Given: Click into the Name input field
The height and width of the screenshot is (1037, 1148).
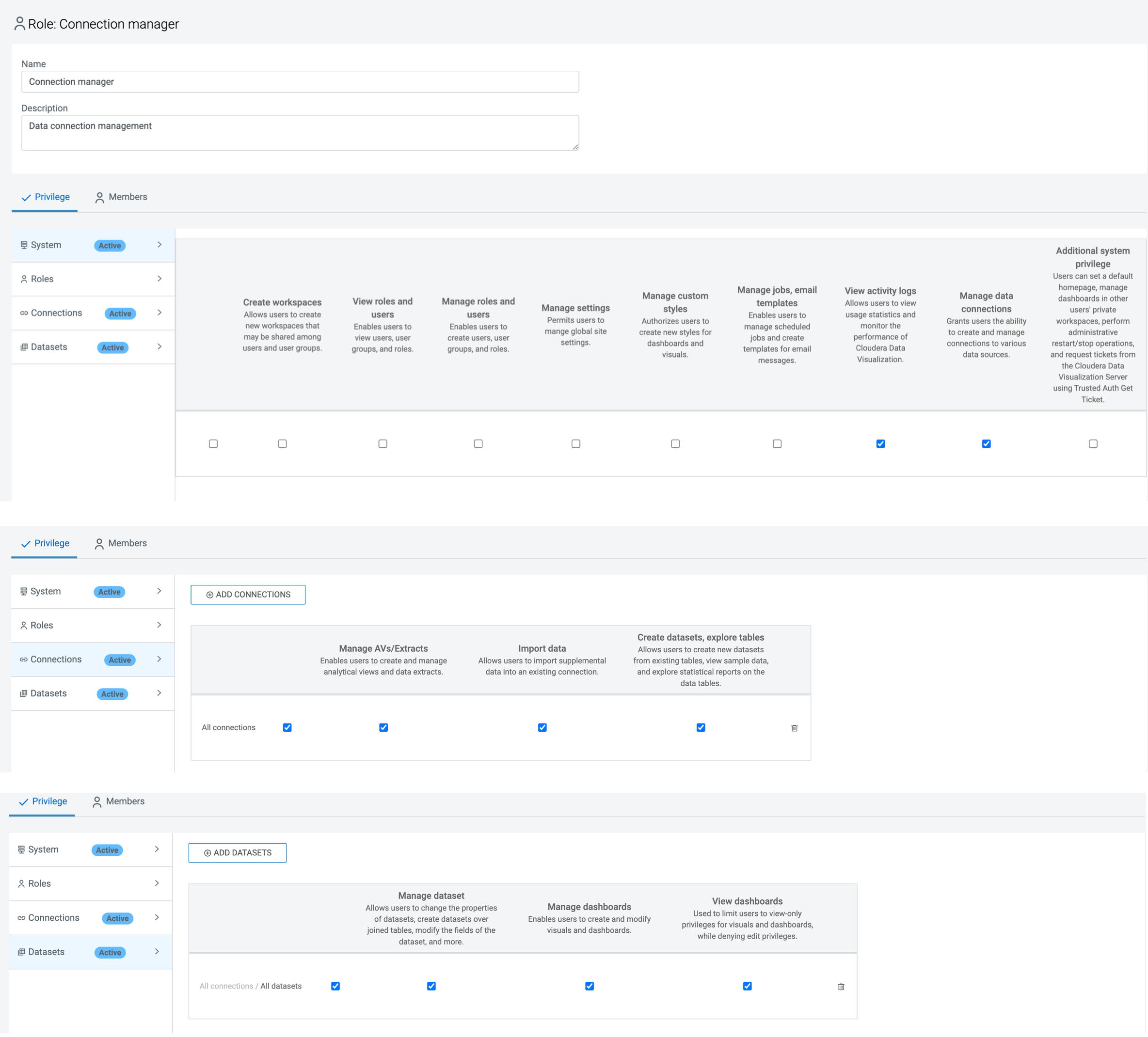Looking at the screenshot, I should [x=300, y=82].
